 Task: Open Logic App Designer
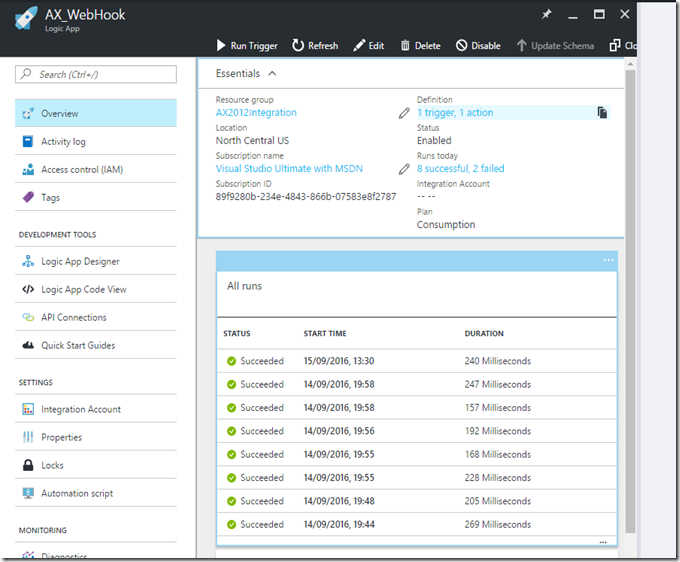click(x=80, y=262)
